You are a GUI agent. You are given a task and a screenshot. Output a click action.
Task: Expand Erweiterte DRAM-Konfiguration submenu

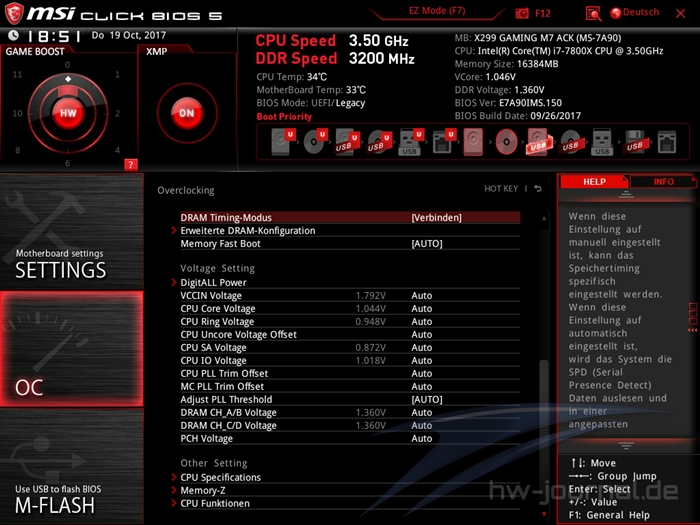[x=247, y=231]
